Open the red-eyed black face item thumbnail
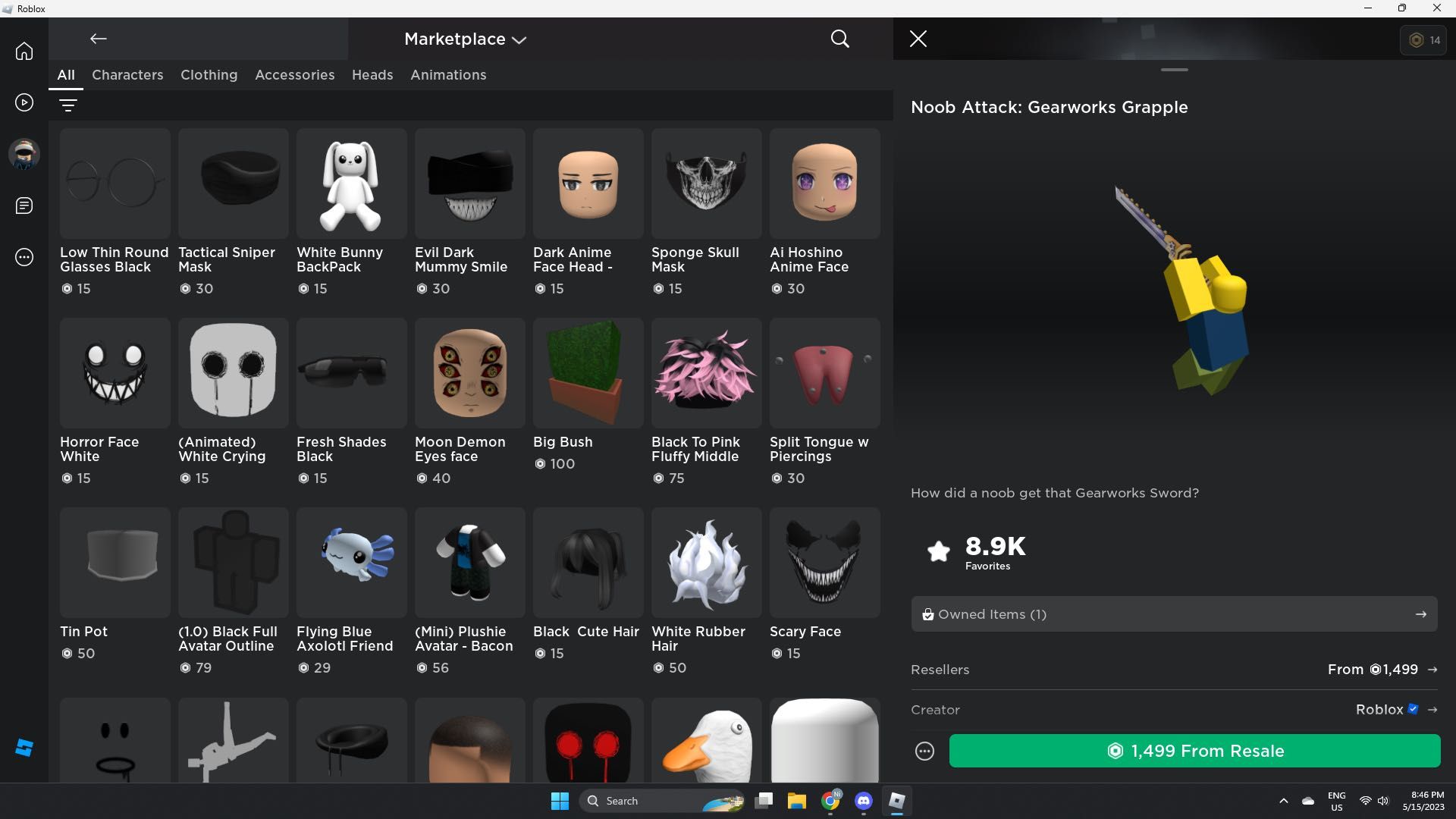 pyautogui.click(x=588, y=740)
